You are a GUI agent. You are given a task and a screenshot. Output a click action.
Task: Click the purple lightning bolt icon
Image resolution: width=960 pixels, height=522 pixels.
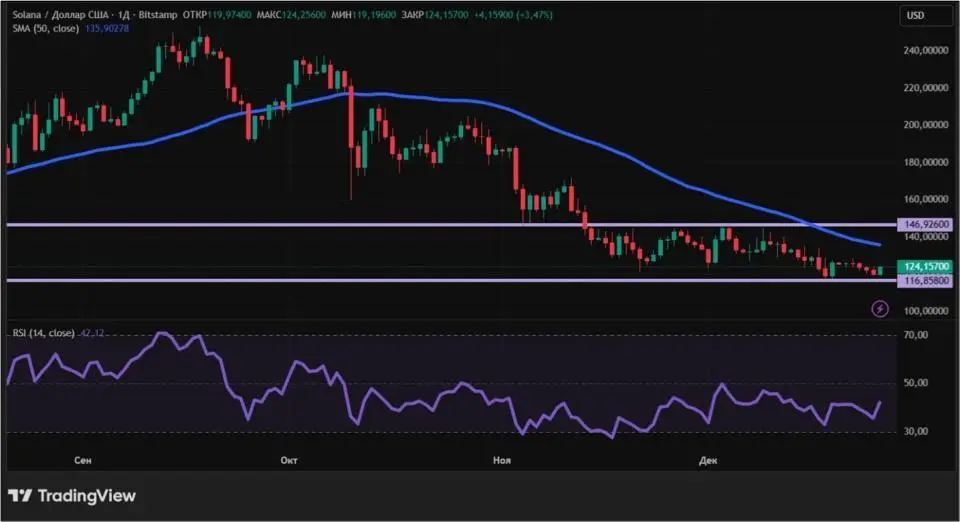[x=880, y=309]
